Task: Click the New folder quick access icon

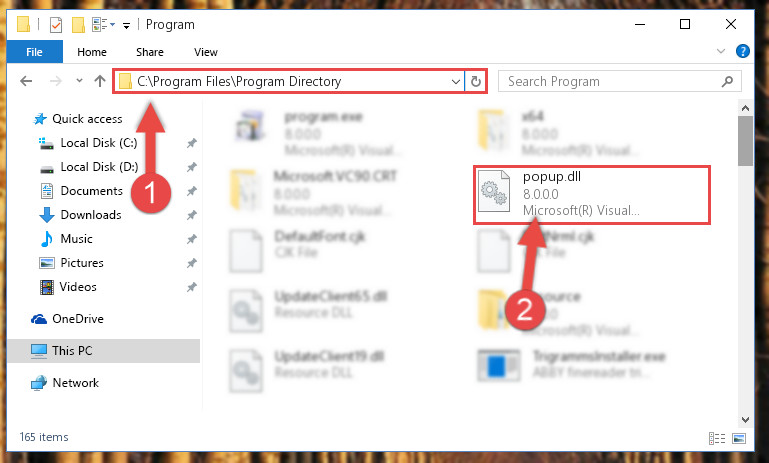Action: coord(78,25)
